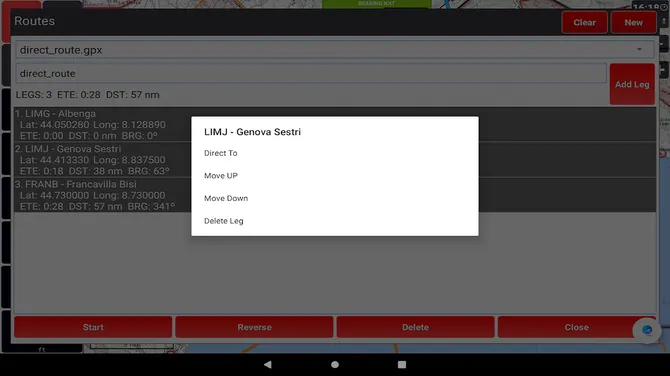
Task: Tap the Android recent apps square icon
Action: point(402,364)
